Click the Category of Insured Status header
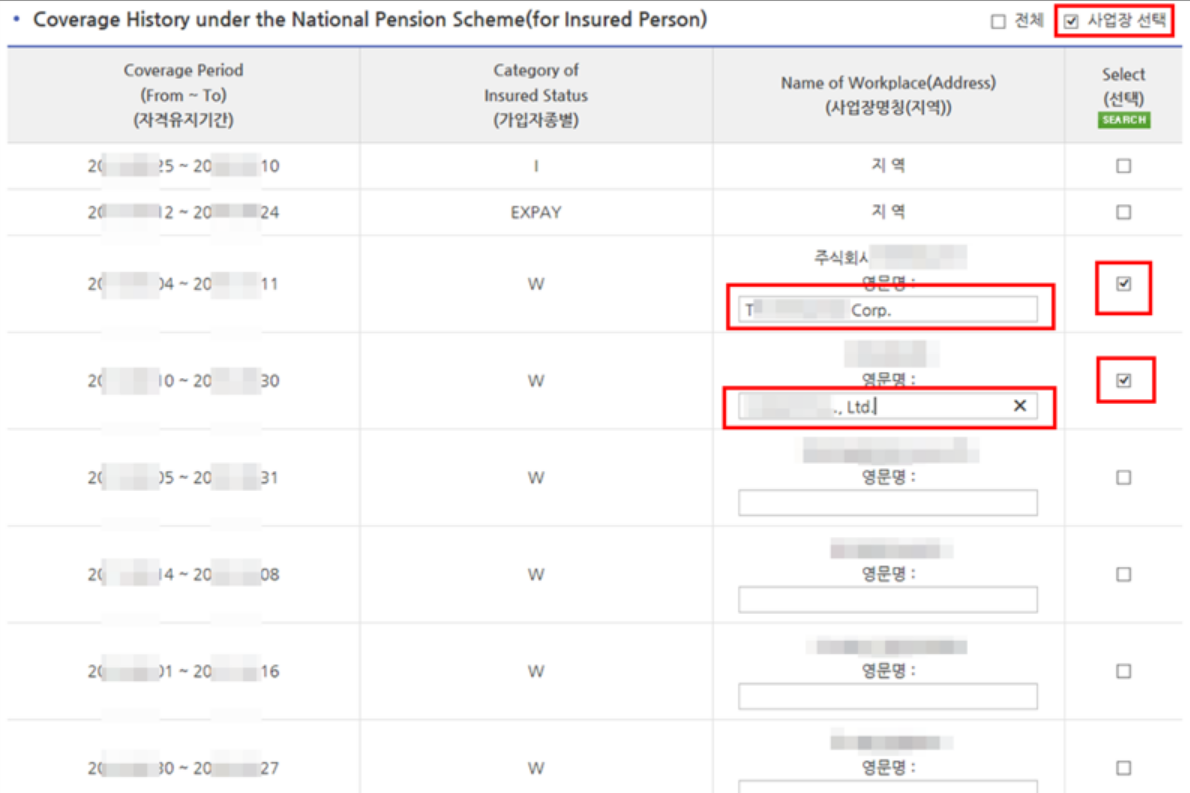The image size is (1190, 793). pyautogui.click(x=536, y=95)
